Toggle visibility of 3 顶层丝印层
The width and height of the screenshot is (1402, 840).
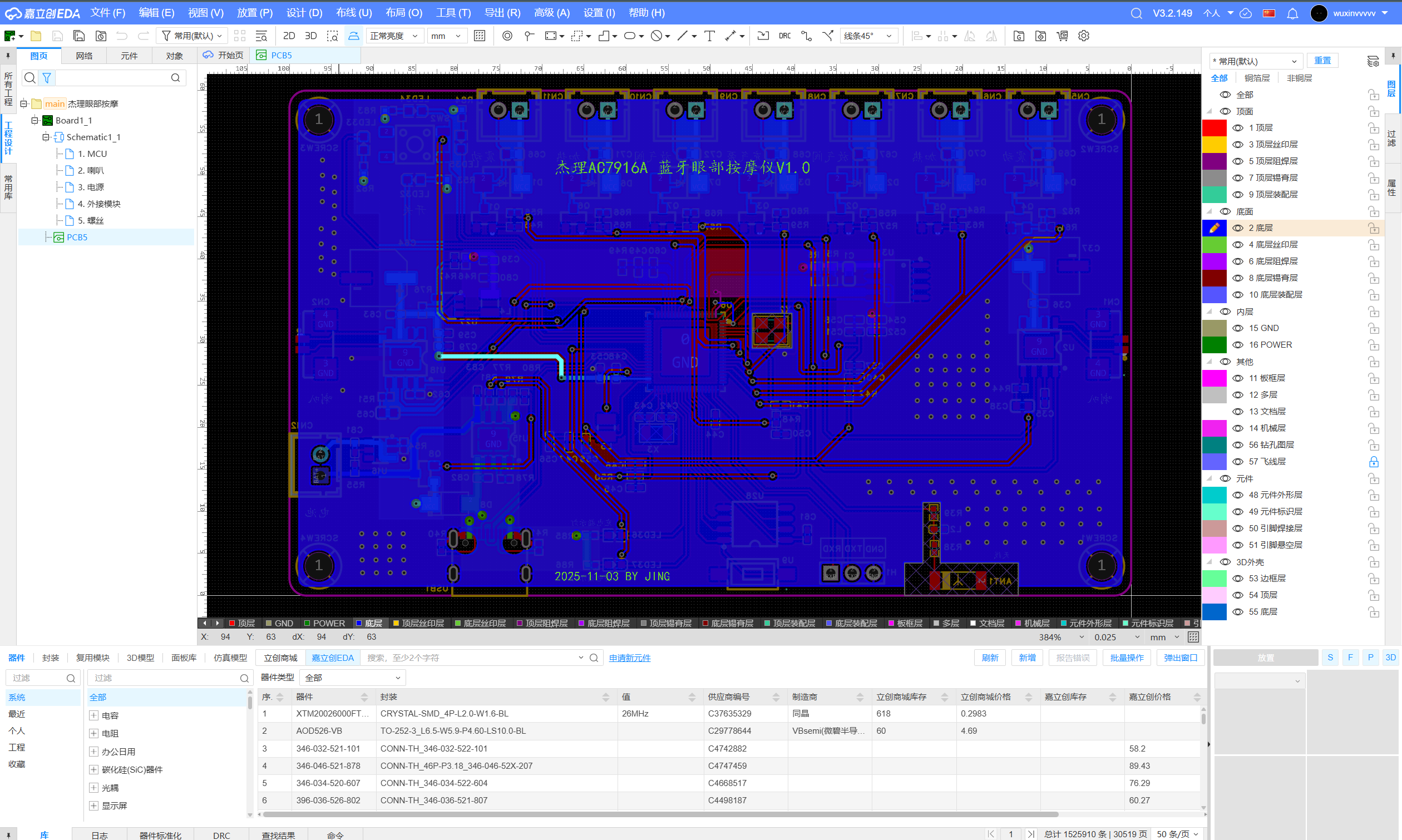(x=1238, y=144)
